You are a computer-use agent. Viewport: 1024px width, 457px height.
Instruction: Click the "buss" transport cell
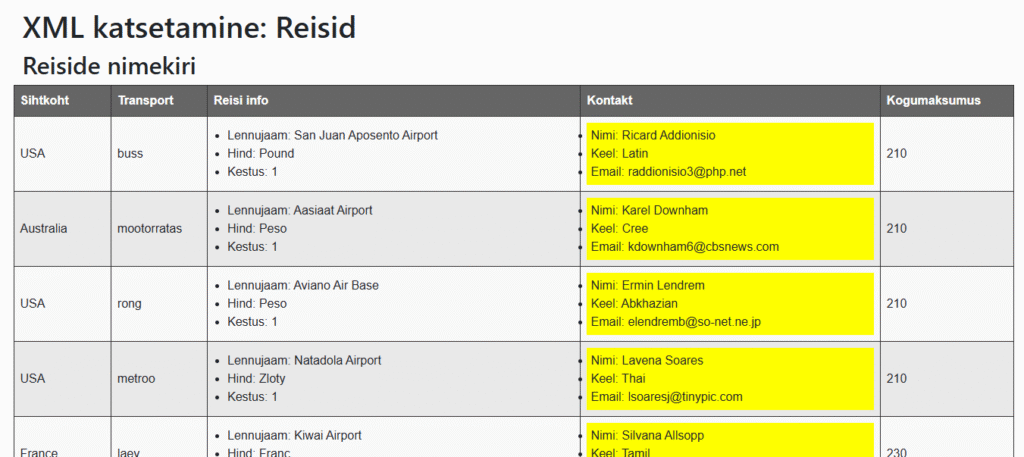[130, 153]
